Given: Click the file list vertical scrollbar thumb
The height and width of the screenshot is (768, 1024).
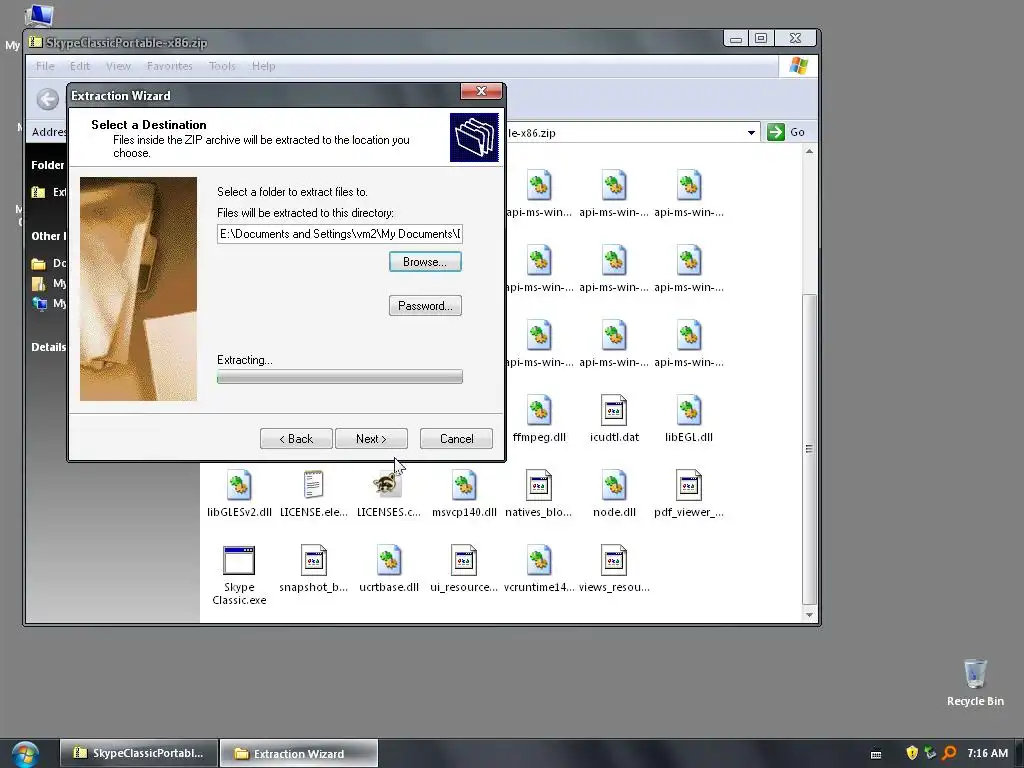Looking at the screenshot, I should click(809, 449).
